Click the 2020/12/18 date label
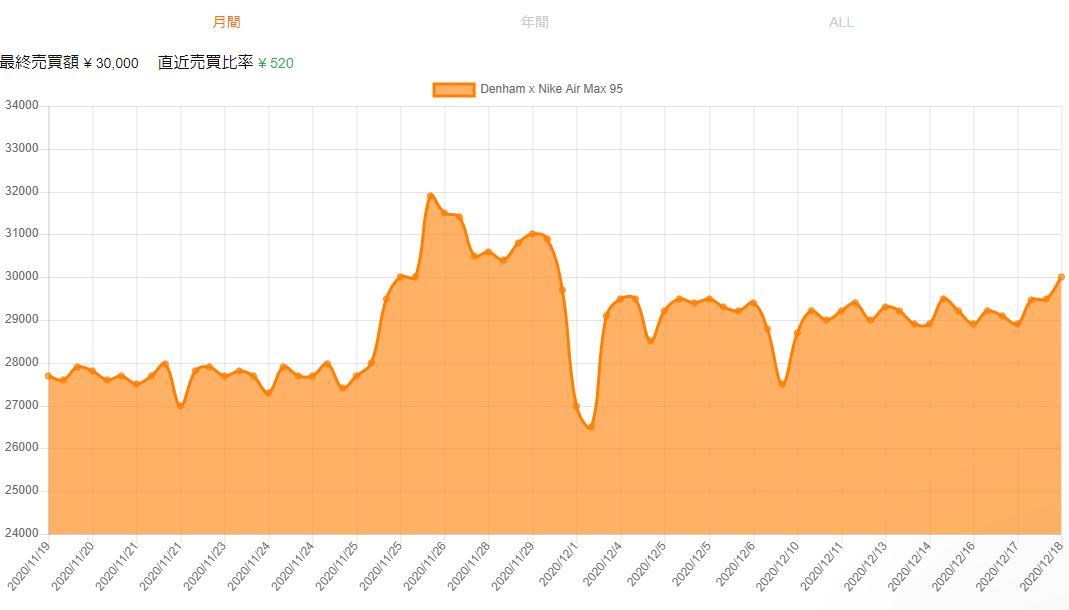The image size is (1069, 610). point(1042,566)
